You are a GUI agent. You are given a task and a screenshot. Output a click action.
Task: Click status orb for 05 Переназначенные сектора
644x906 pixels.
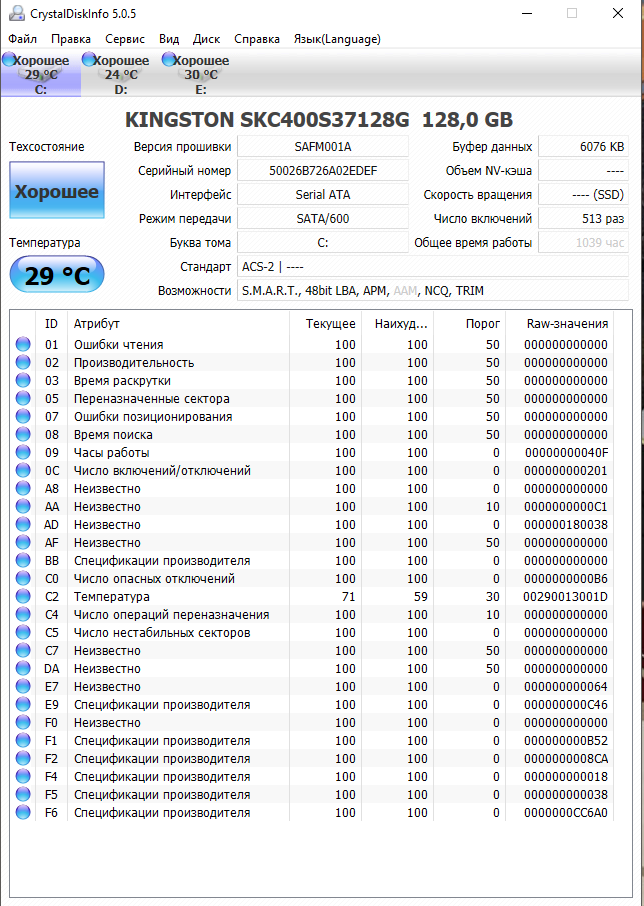point(23,399)
